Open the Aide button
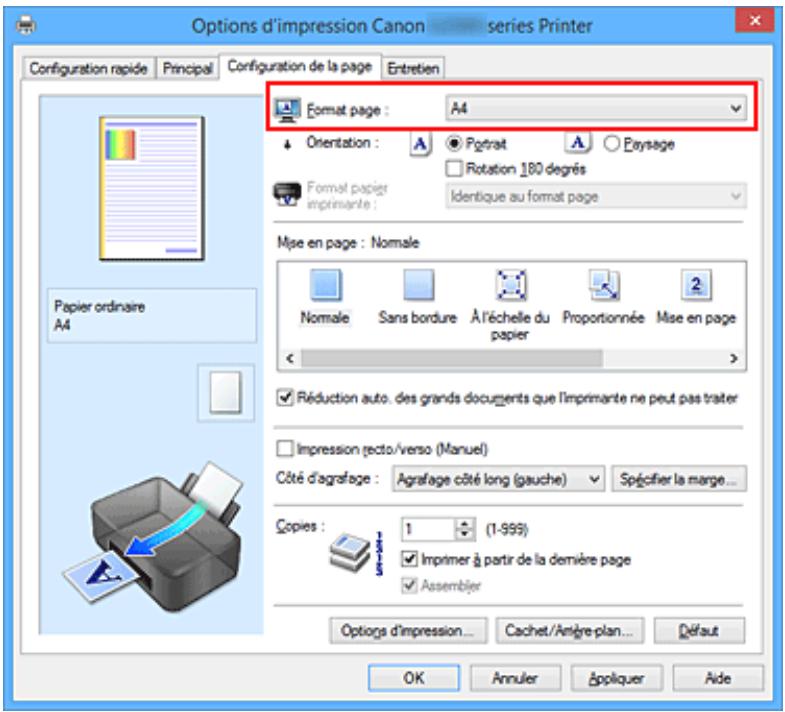 point(717,678)
